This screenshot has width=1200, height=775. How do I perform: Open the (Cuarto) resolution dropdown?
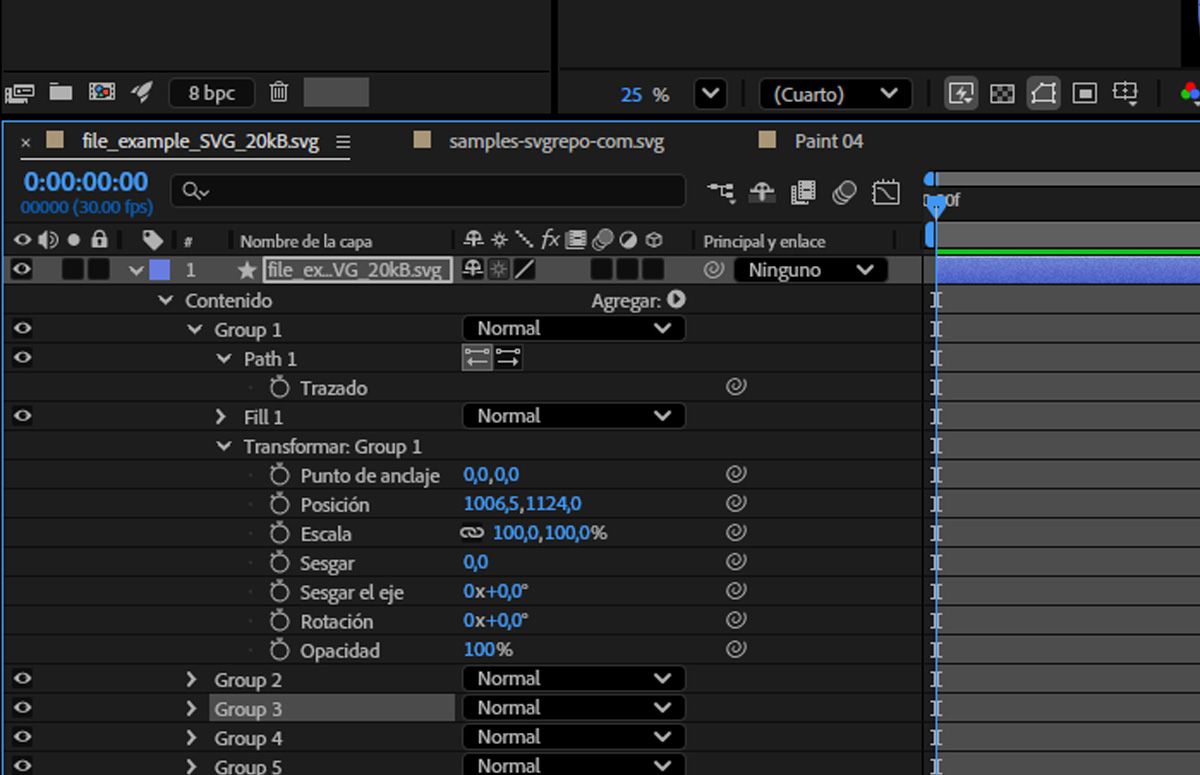coord(836,94)
